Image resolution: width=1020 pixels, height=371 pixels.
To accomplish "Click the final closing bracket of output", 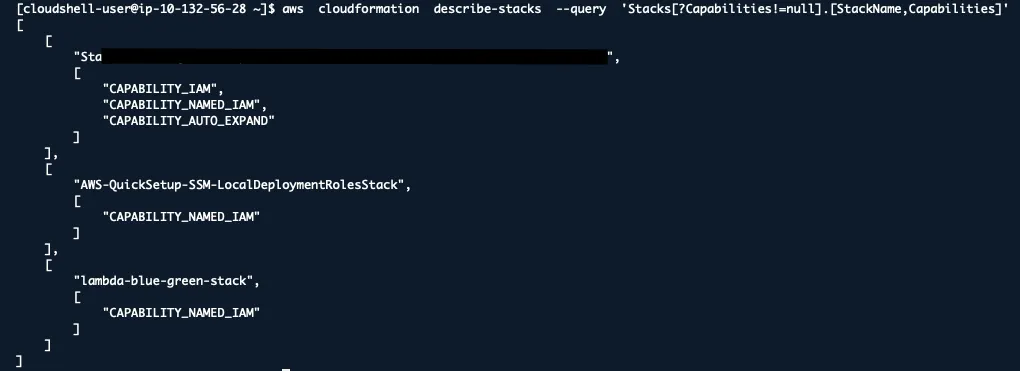I will [x=19, y=360].
